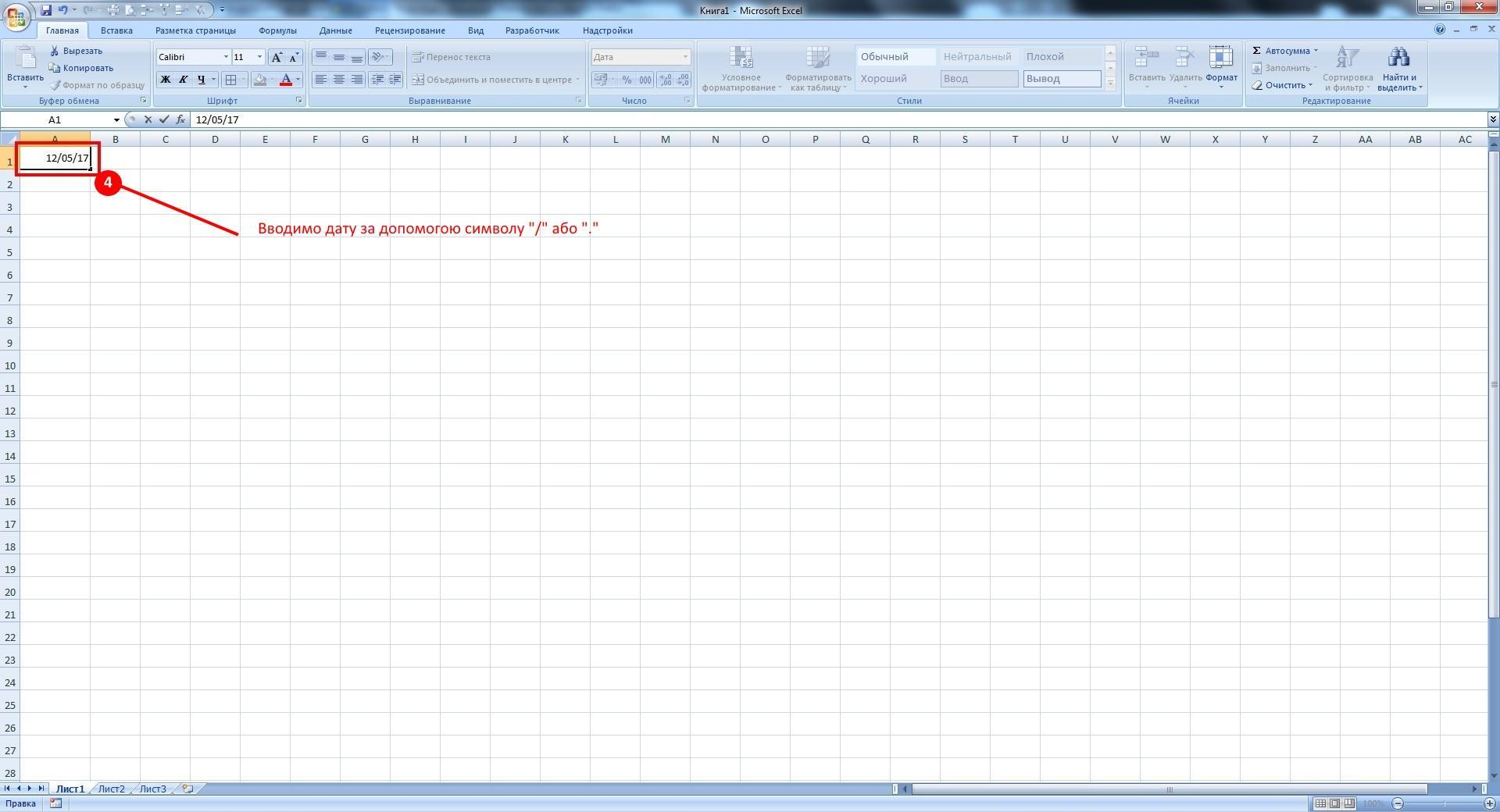This screenshot has height=812, width=1500.
Task: Click the Select All corner button
Action: point(9,140)
